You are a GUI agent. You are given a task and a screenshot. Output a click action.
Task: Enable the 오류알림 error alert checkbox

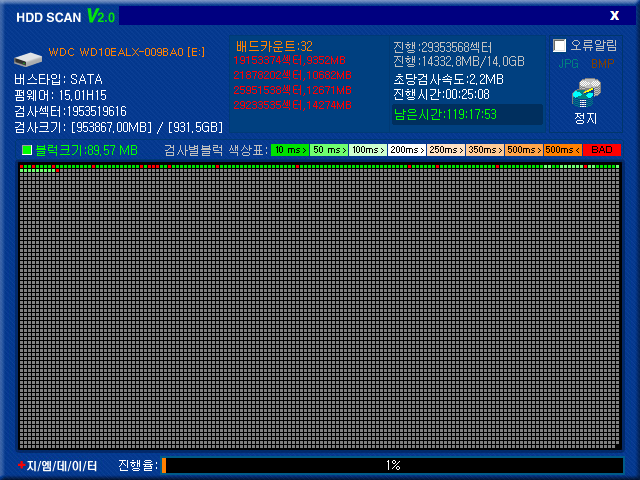[560, 45]
